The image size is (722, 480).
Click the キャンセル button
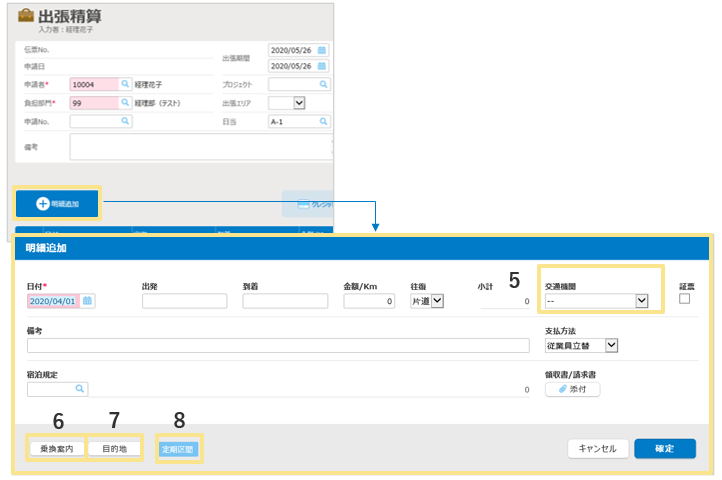[597, 448]
